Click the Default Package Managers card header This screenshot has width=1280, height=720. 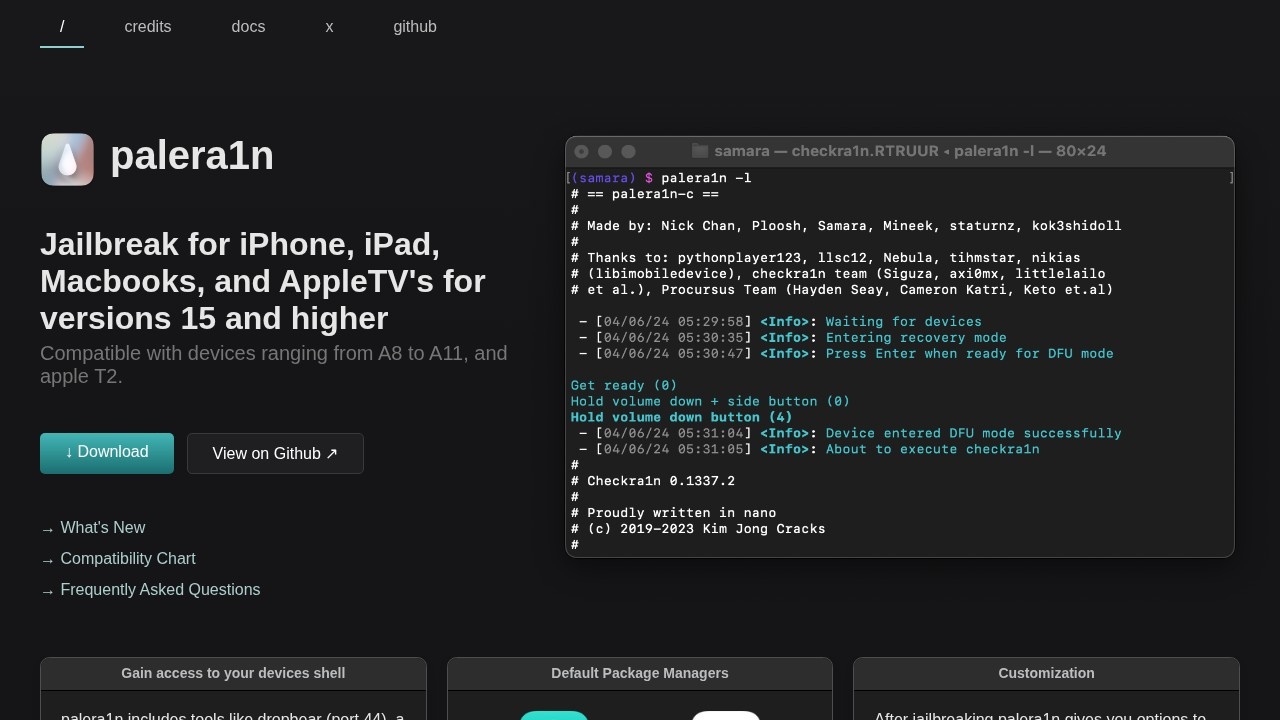tap(640, 674)
